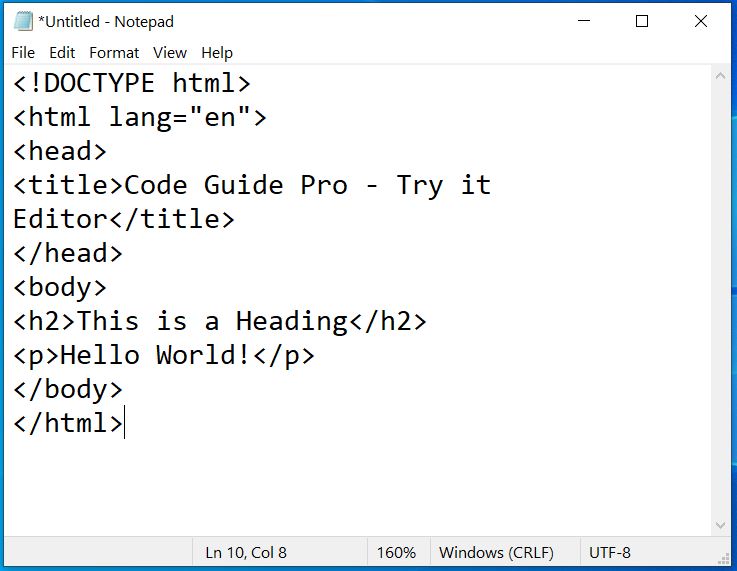Click the closing </html> tag line
The image size is (737, 571).
(68, 423)
